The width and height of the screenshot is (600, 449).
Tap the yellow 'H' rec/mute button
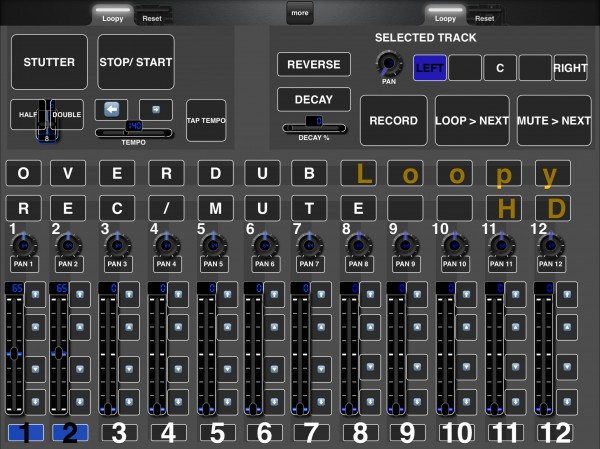504,208
